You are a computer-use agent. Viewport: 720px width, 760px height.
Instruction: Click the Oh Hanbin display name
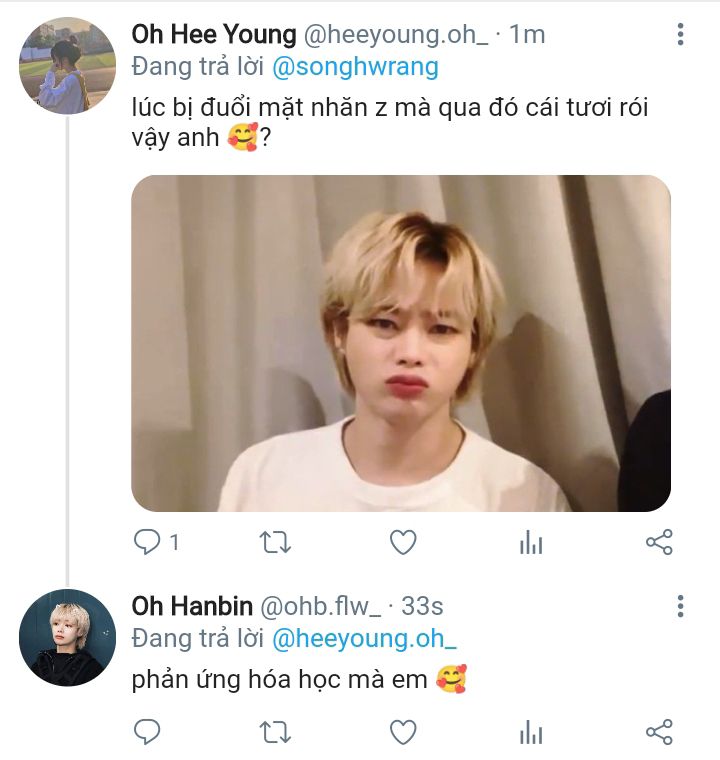[x=192, y=606]
